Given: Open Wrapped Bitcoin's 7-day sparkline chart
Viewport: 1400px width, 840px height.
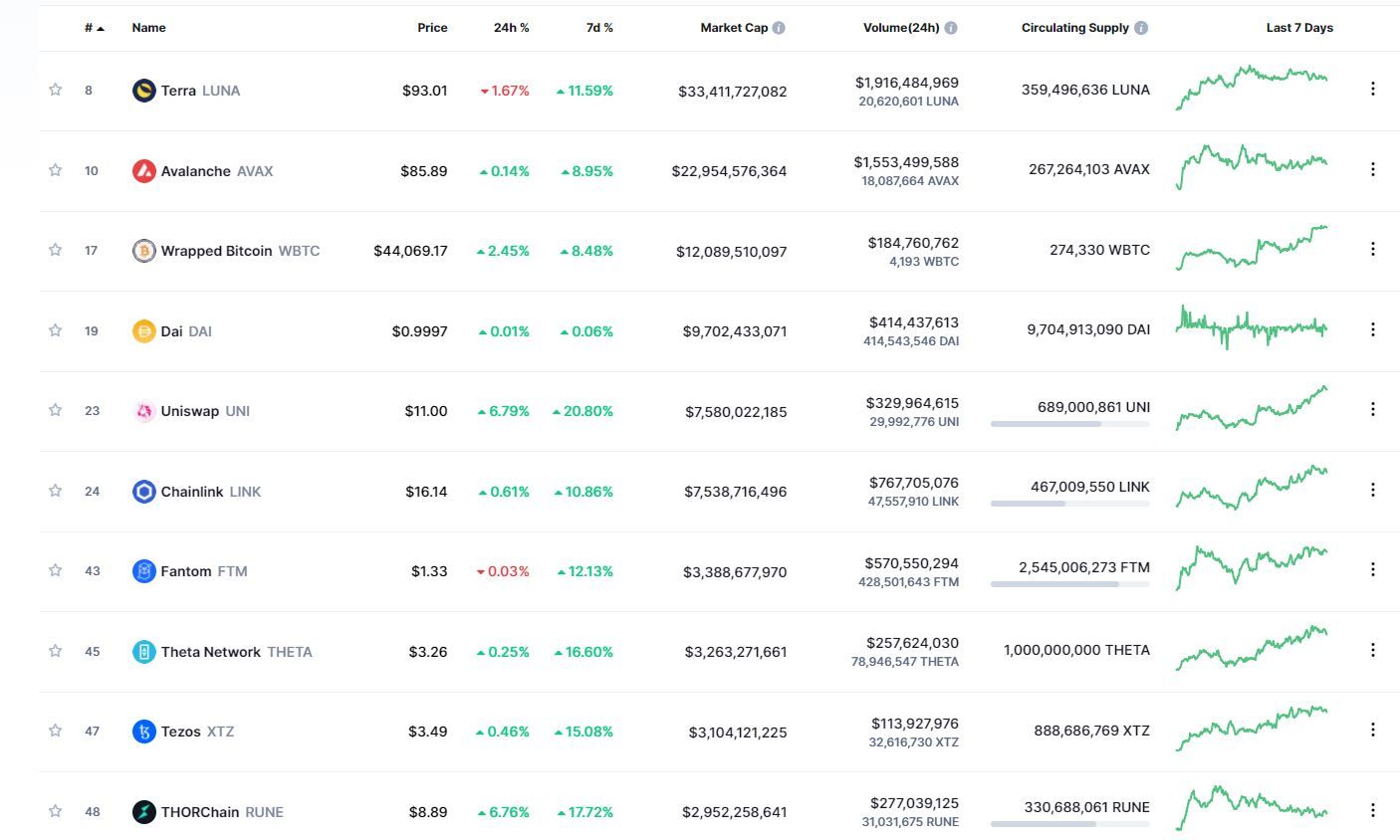Looking at the screenshot, I should click(1252, 249).
